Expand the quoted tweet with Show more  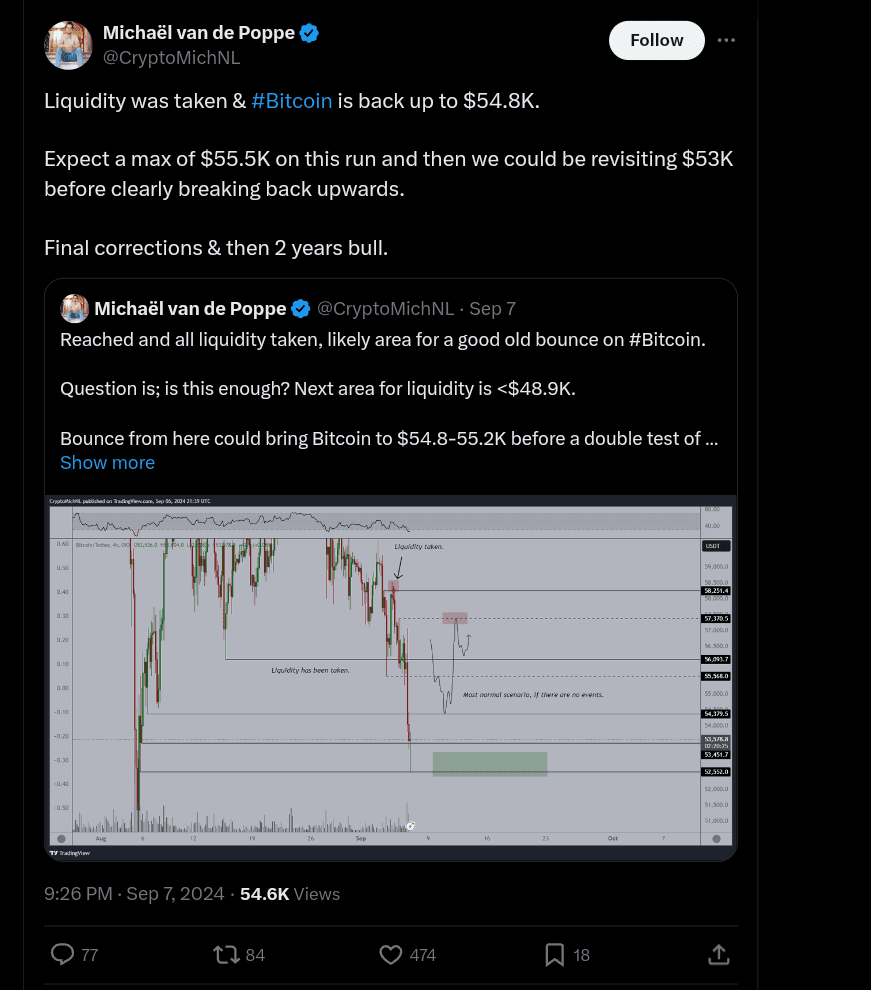tap(107, 462)
